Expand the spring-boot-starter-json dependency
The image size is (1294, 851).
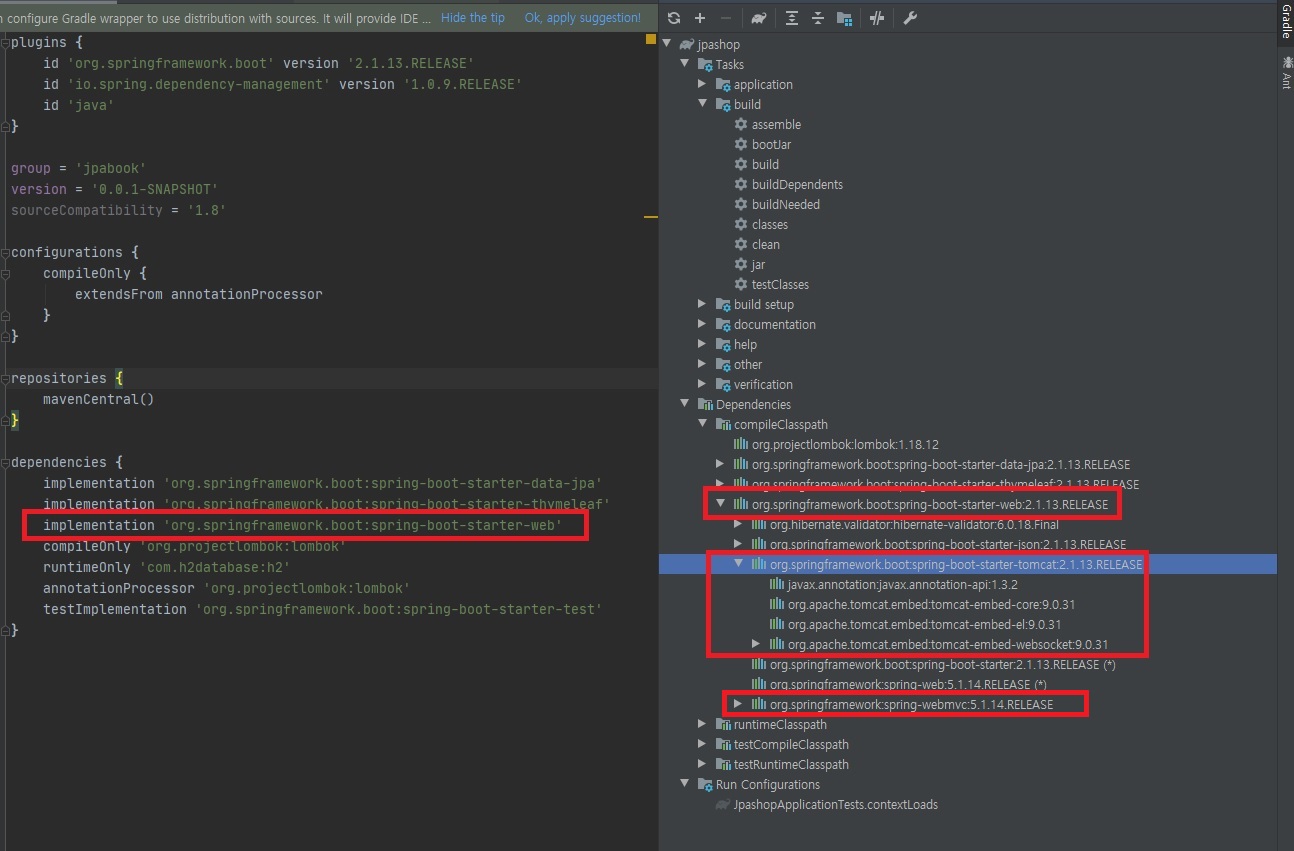click(x=738, y=544)
